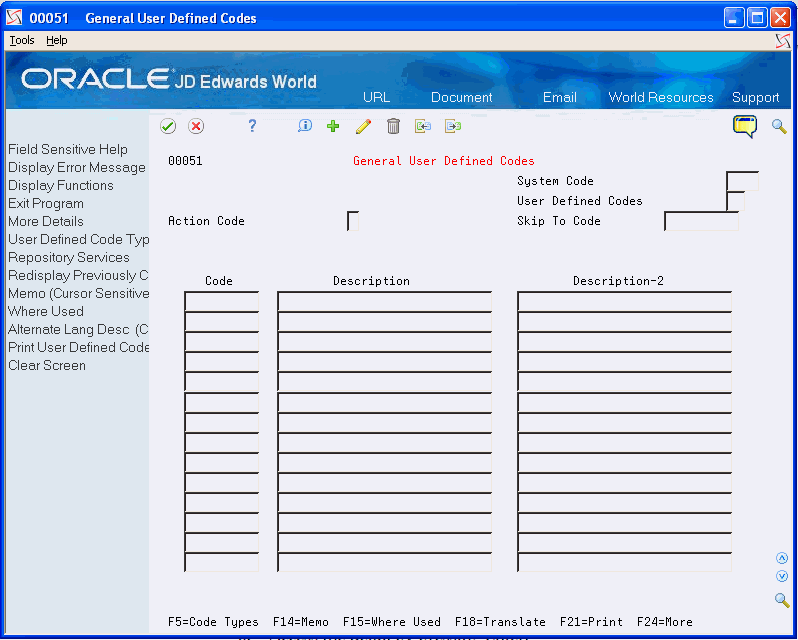Click the green checkmark OK icon
This screenshot has height=640, width=798.
(x=167, y=126)
